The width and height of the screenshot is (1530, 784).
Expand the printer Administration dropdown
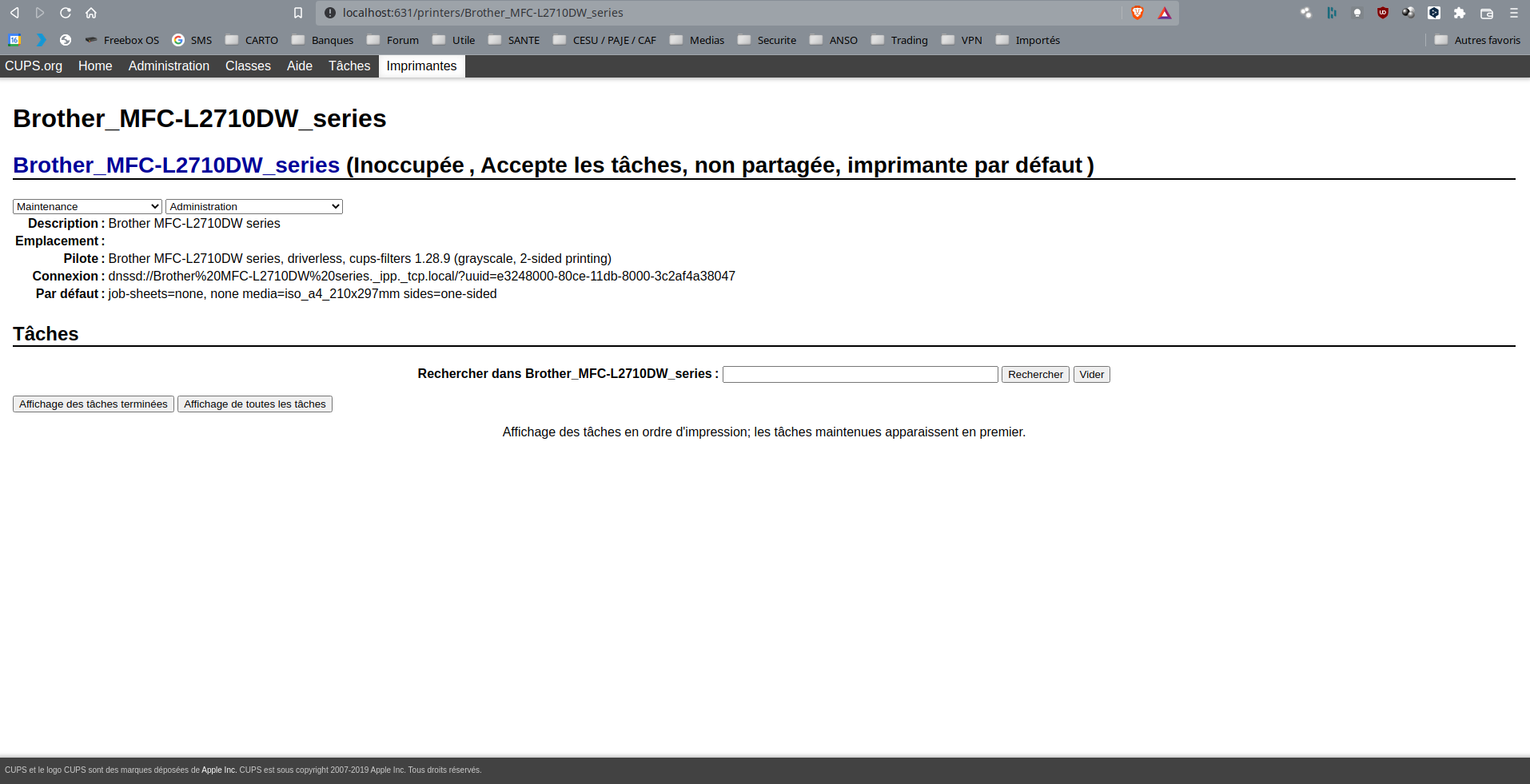254,206
